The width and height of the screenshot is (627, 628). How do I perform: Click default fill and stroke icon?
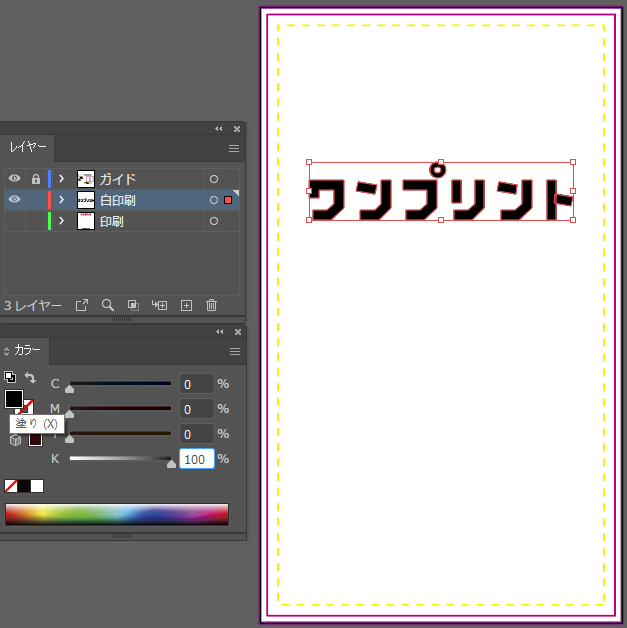pos(10,378)
